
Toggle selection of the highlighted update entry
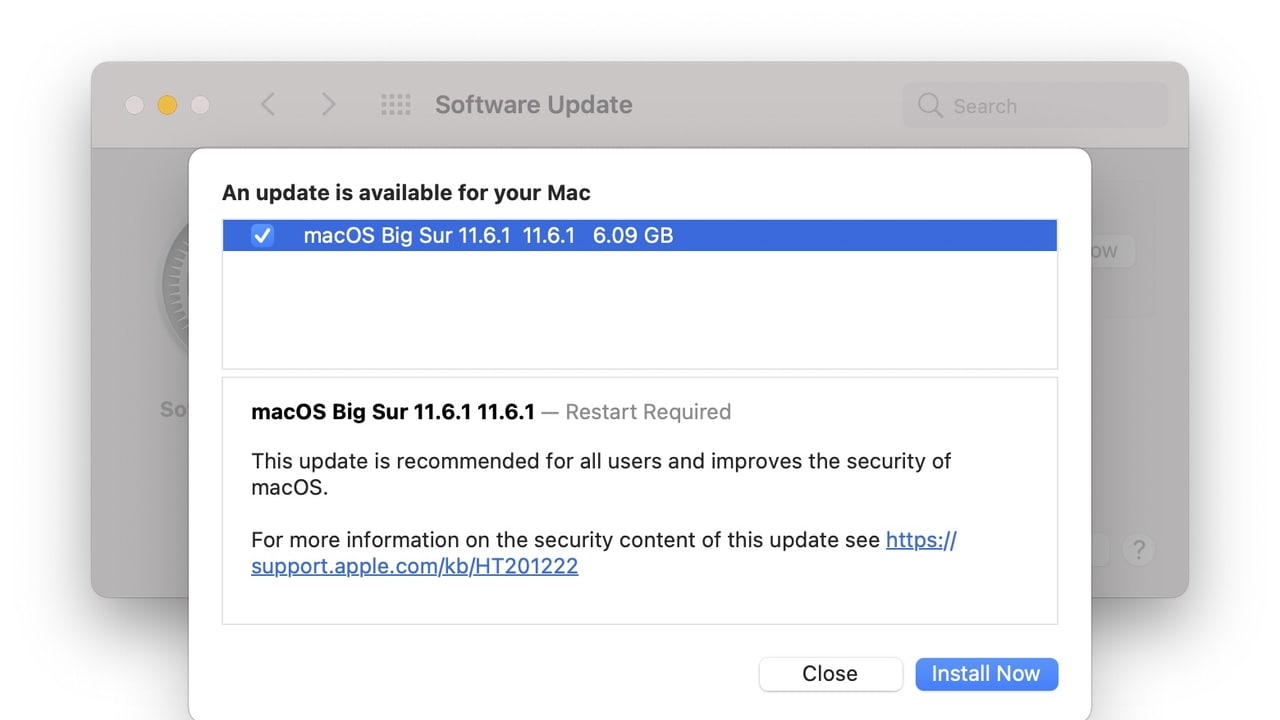(261, 235)
